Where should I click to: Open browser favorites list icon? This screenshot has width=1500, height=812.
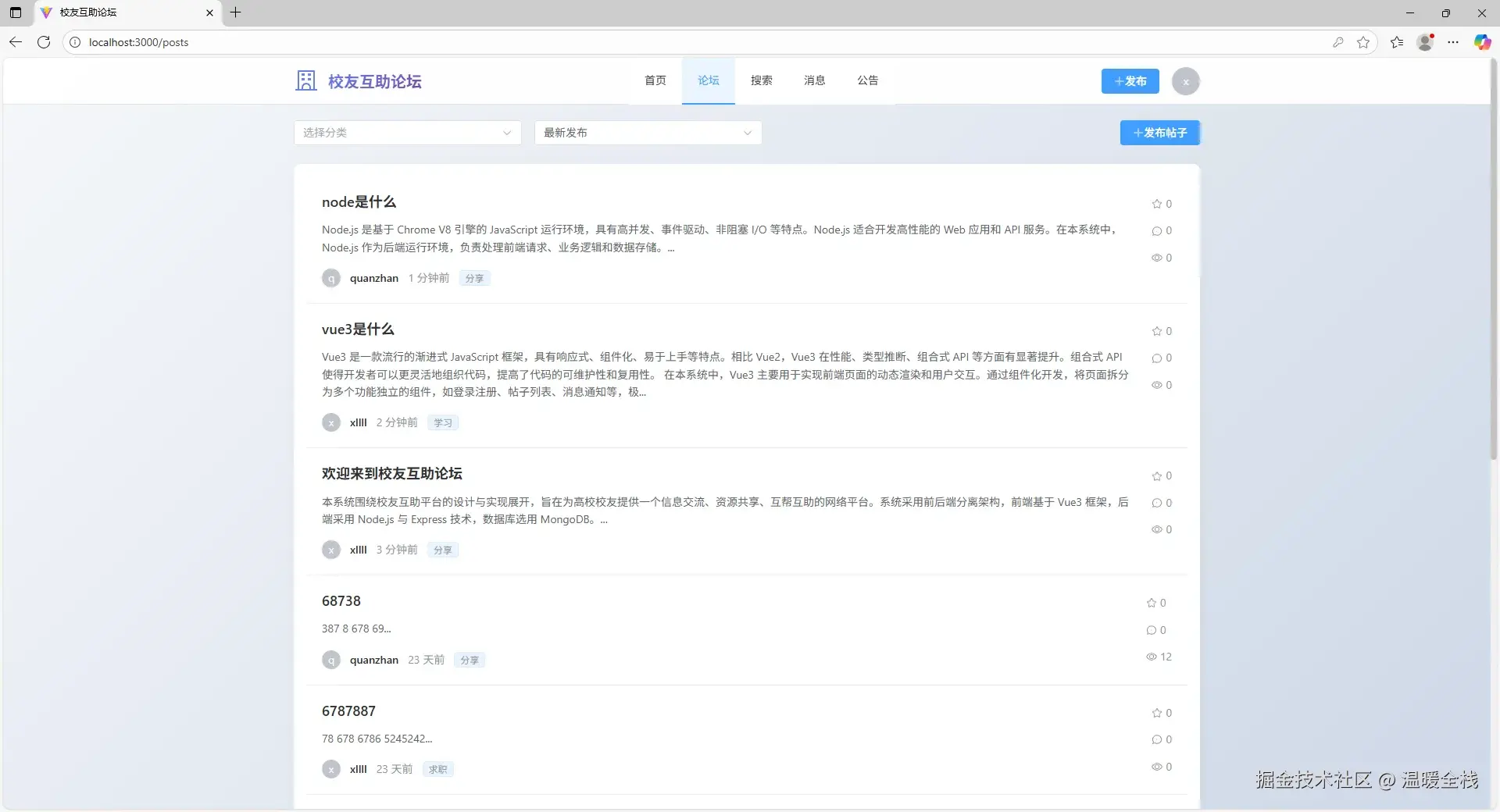click(1397, 42)
